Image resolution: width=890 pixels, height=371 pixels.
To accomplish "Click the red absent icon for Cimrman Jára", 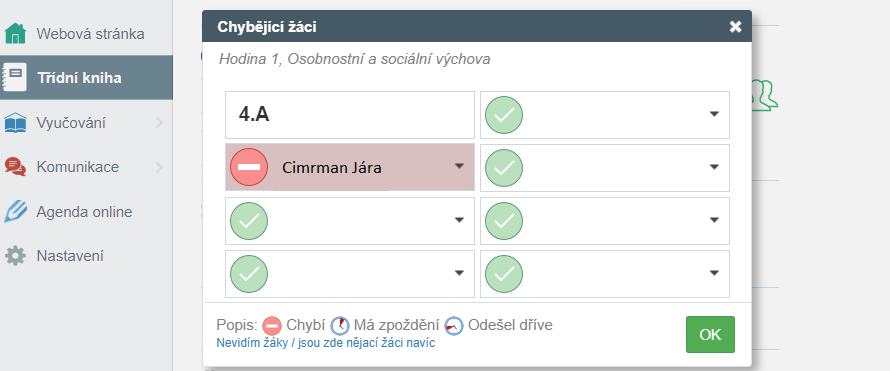I will (x=249, y=167).
